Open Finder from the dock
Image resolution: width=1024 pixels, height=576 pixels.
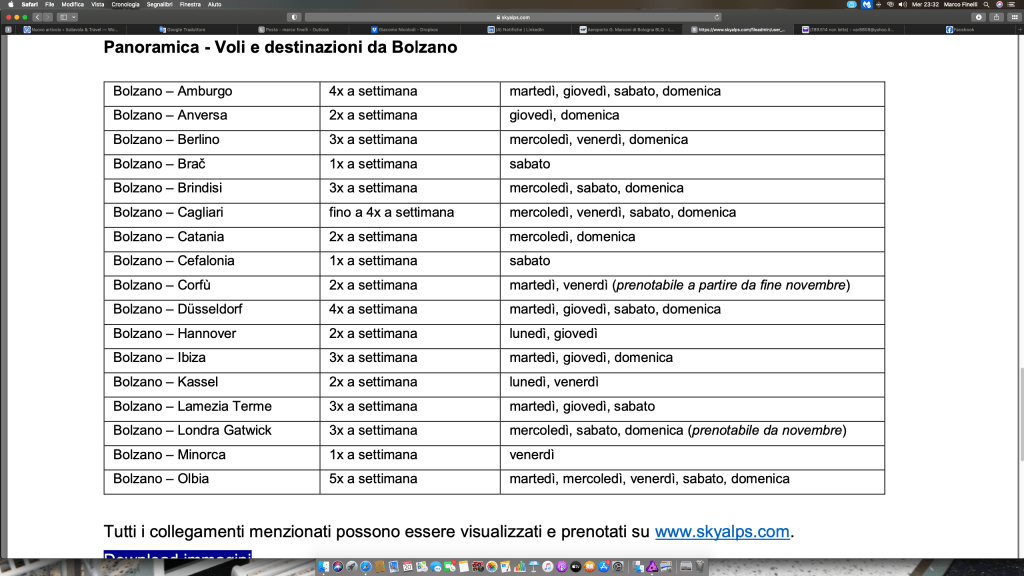[324, 567]
